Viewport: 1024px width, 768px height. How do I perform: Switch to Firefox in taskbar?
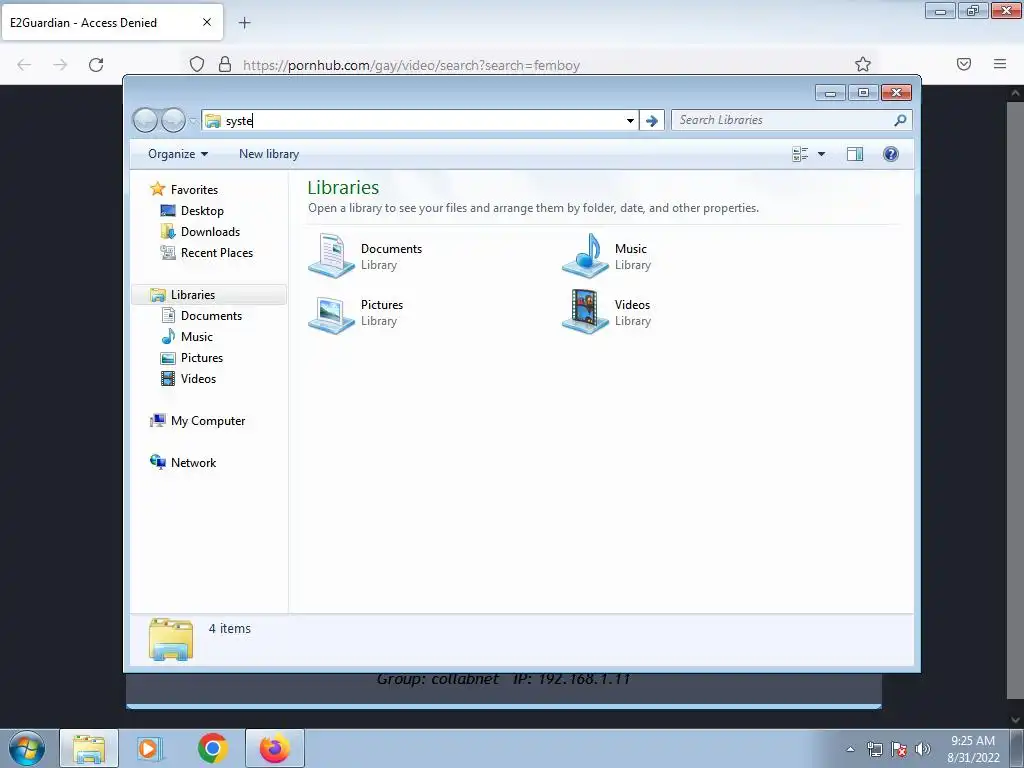click(x=274, y=748)
